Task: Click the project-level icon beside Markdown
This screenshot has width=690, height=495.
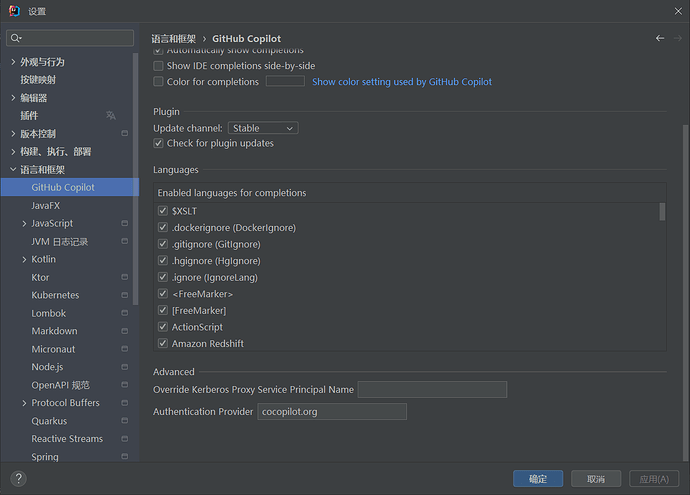Action: (125, 331)
